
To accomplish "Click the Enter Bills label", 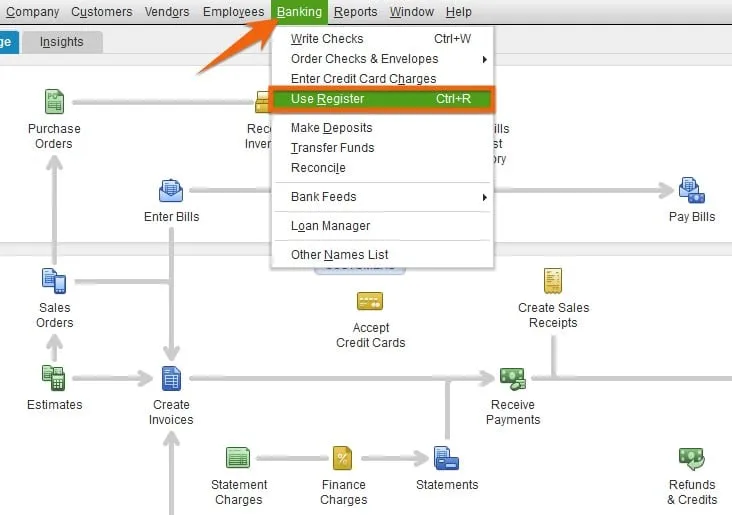I will click(171, 217).
